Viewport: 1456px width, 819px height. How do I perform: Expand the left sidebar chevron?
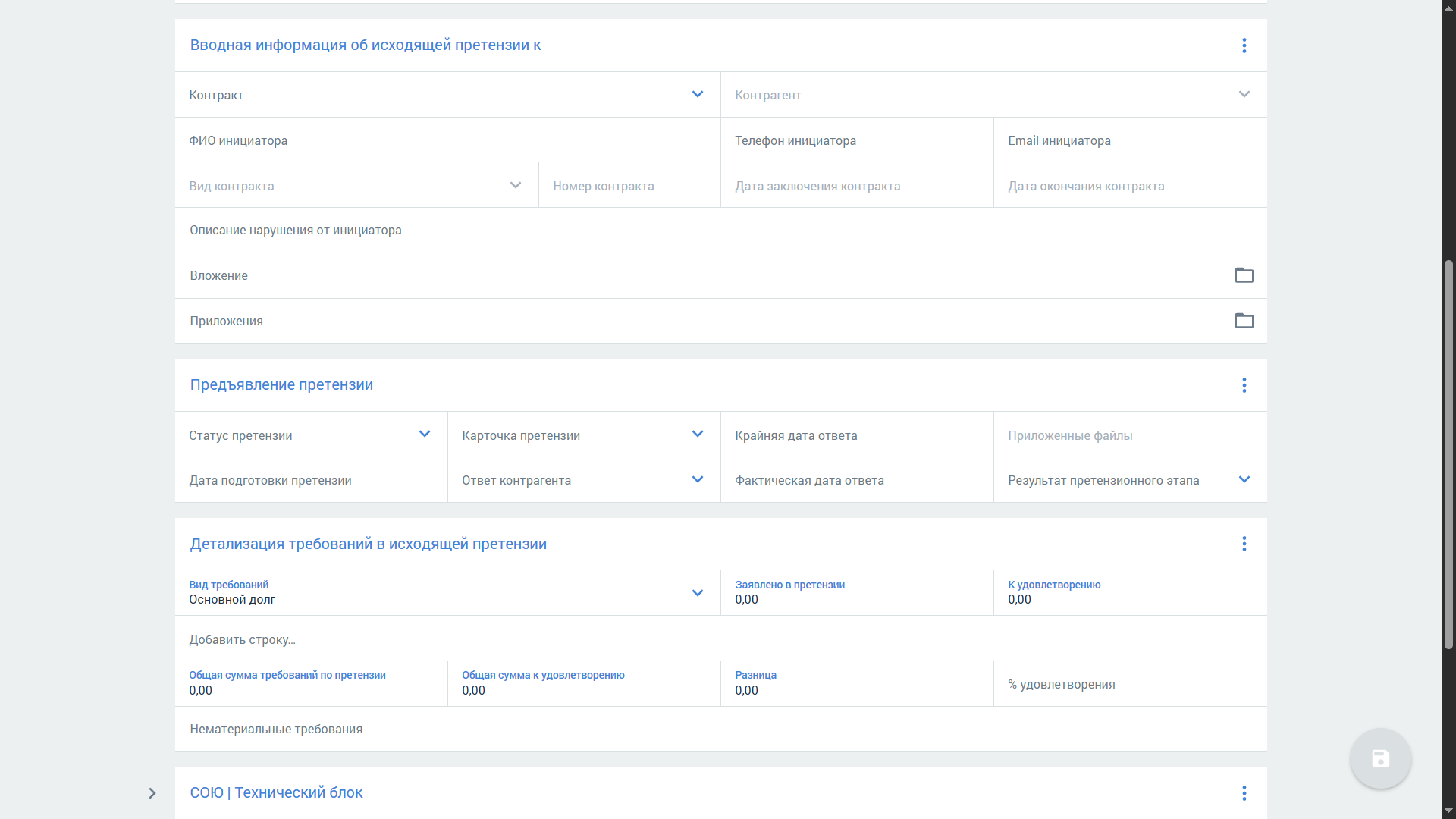click(x=152, y=793)
